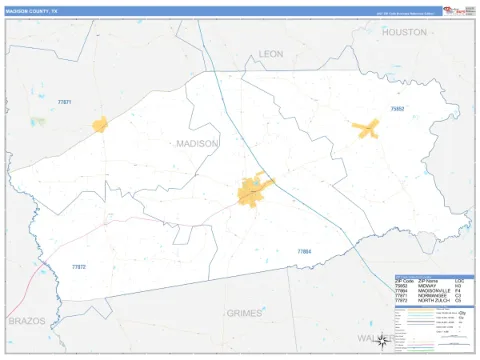480x360 pixels.
Task: Click the LEON county label
Action: pyautogui.click(x=271, y=54)
